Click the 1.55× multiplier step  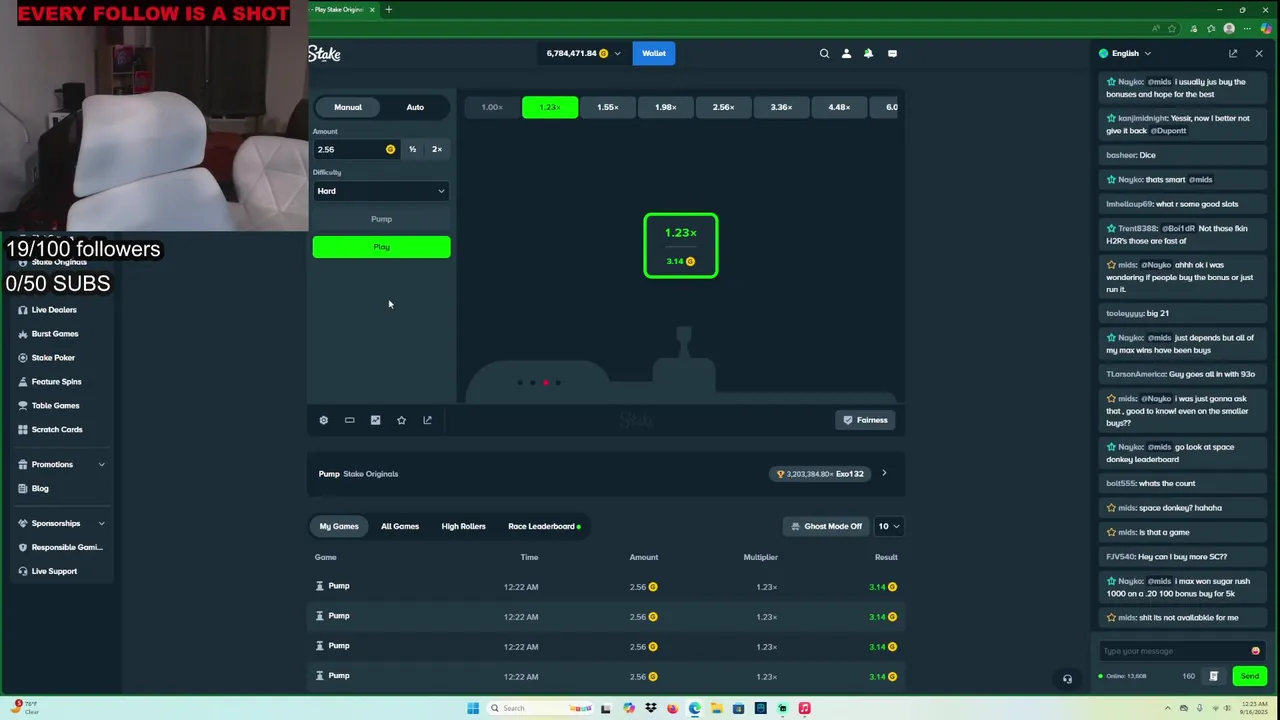coord(608,107)
